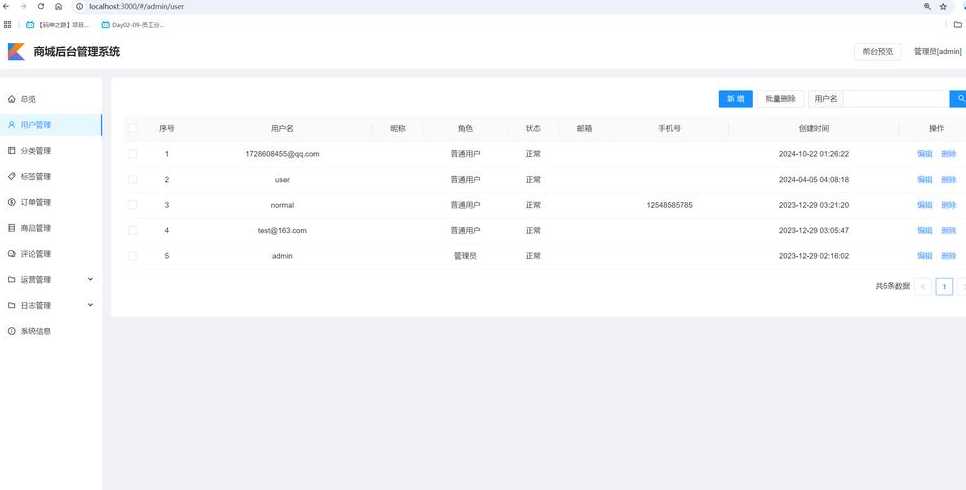Click the house icon beside 总览
966x490 pixels.
click(x=11, y=99)
